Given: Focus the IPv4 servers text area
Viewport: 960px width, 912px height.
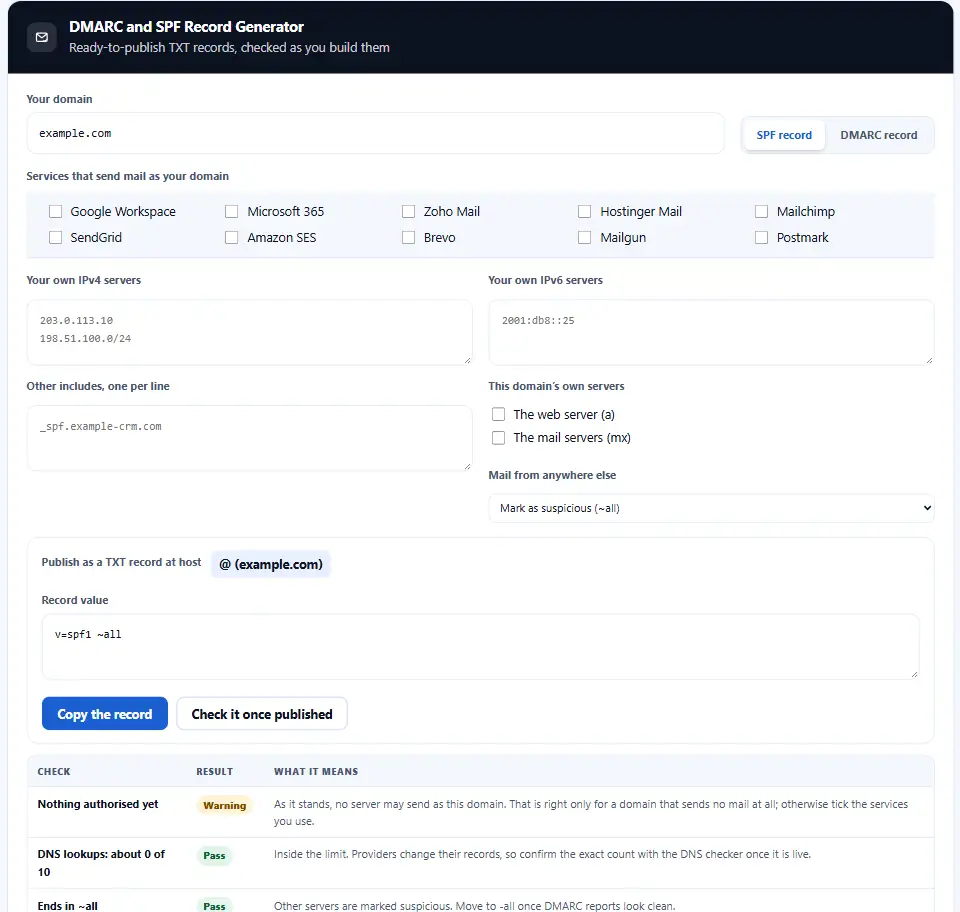Looking at the screenshot, I should 249,332.
